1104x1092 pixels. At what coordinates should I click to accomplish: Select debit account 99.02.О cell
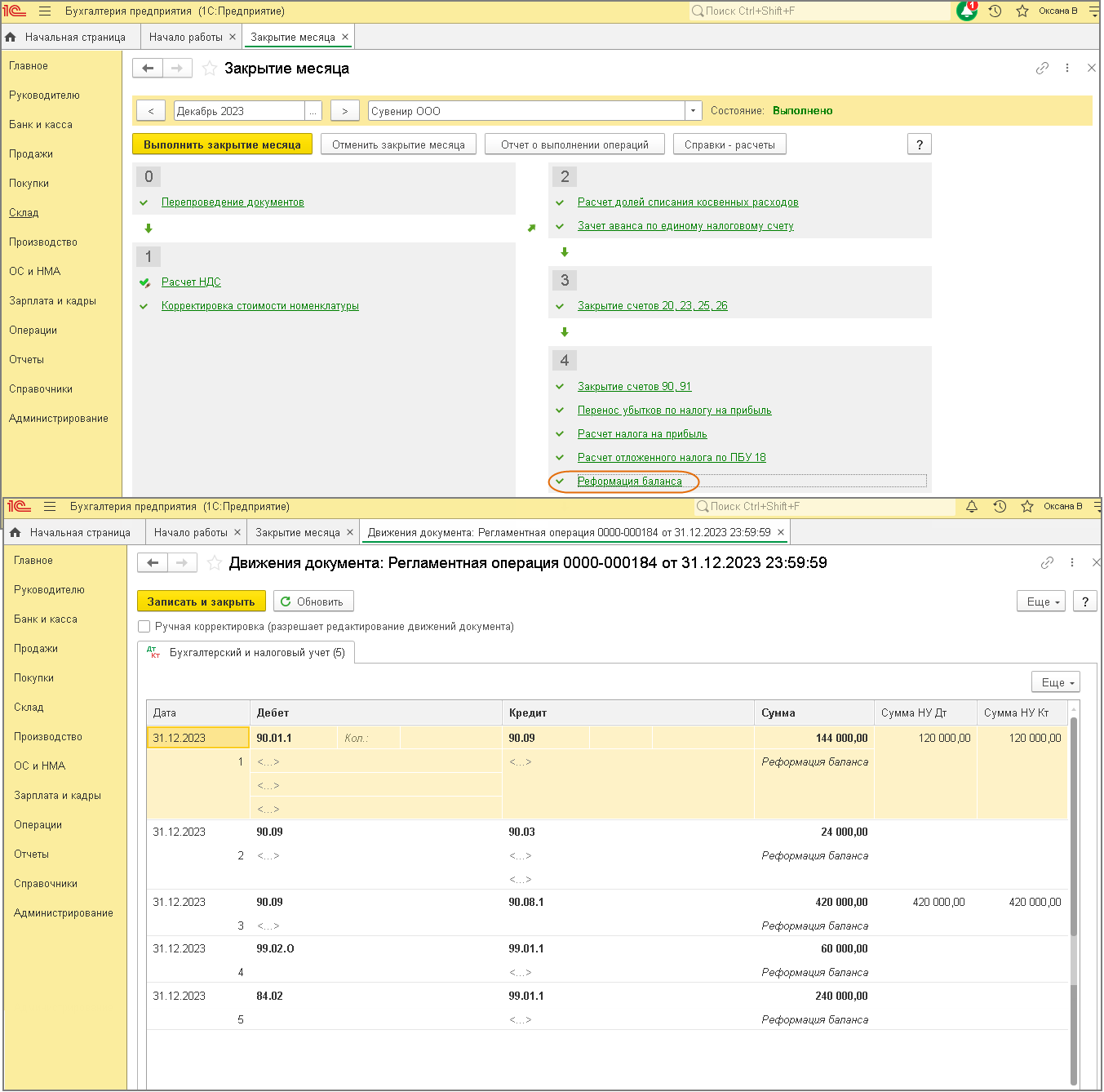[x=375, y=948]
